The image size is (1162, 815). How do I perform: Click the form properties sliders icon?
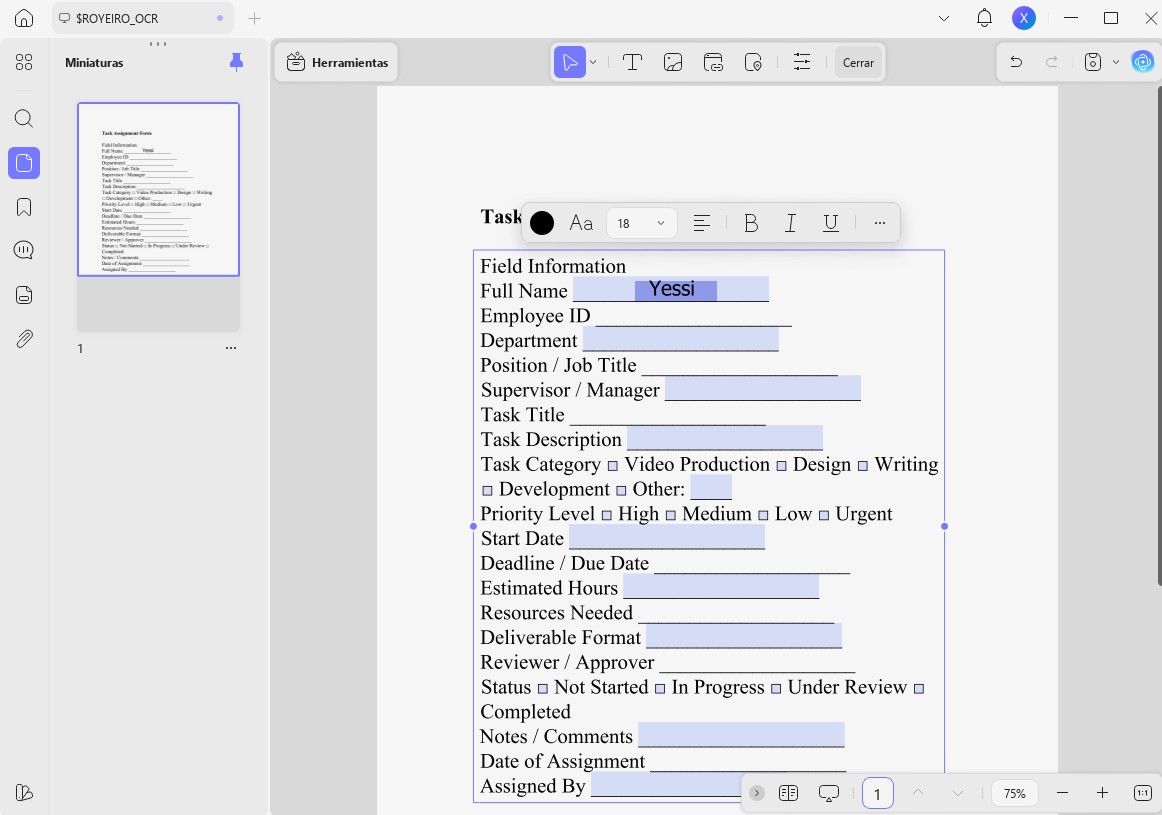pos(802,62)
